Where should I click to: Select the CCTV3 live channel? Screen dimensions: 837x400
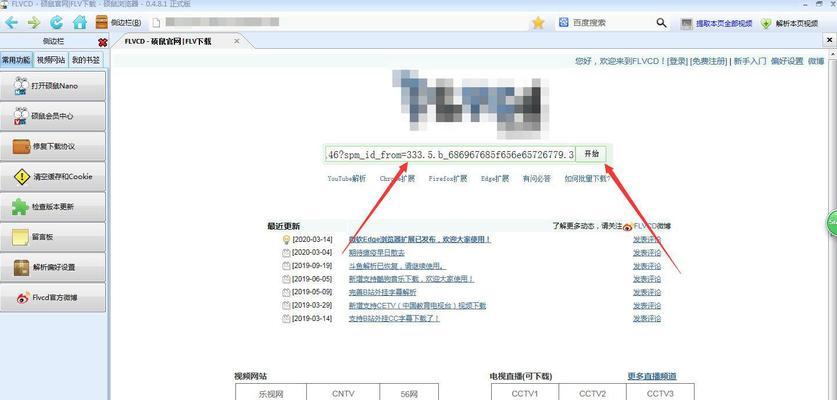point(660,394)
